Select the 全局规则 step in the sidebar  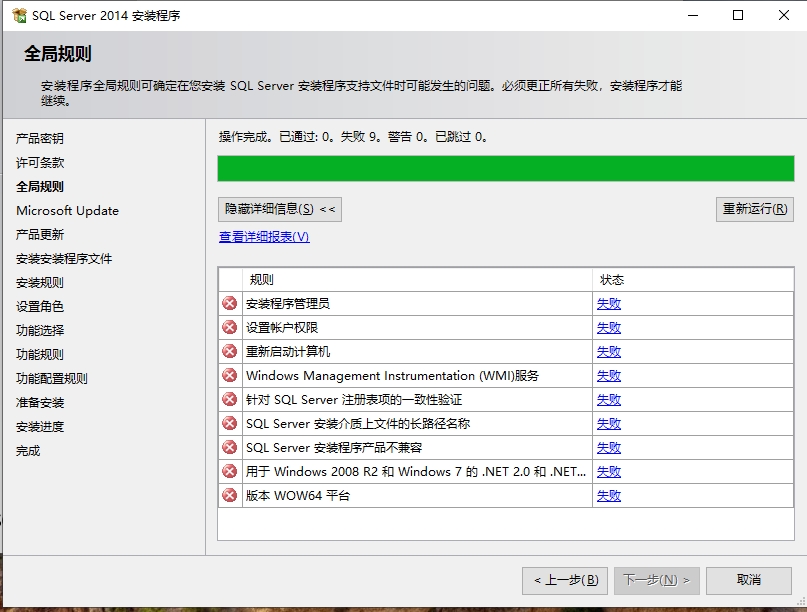pos(40,186)
